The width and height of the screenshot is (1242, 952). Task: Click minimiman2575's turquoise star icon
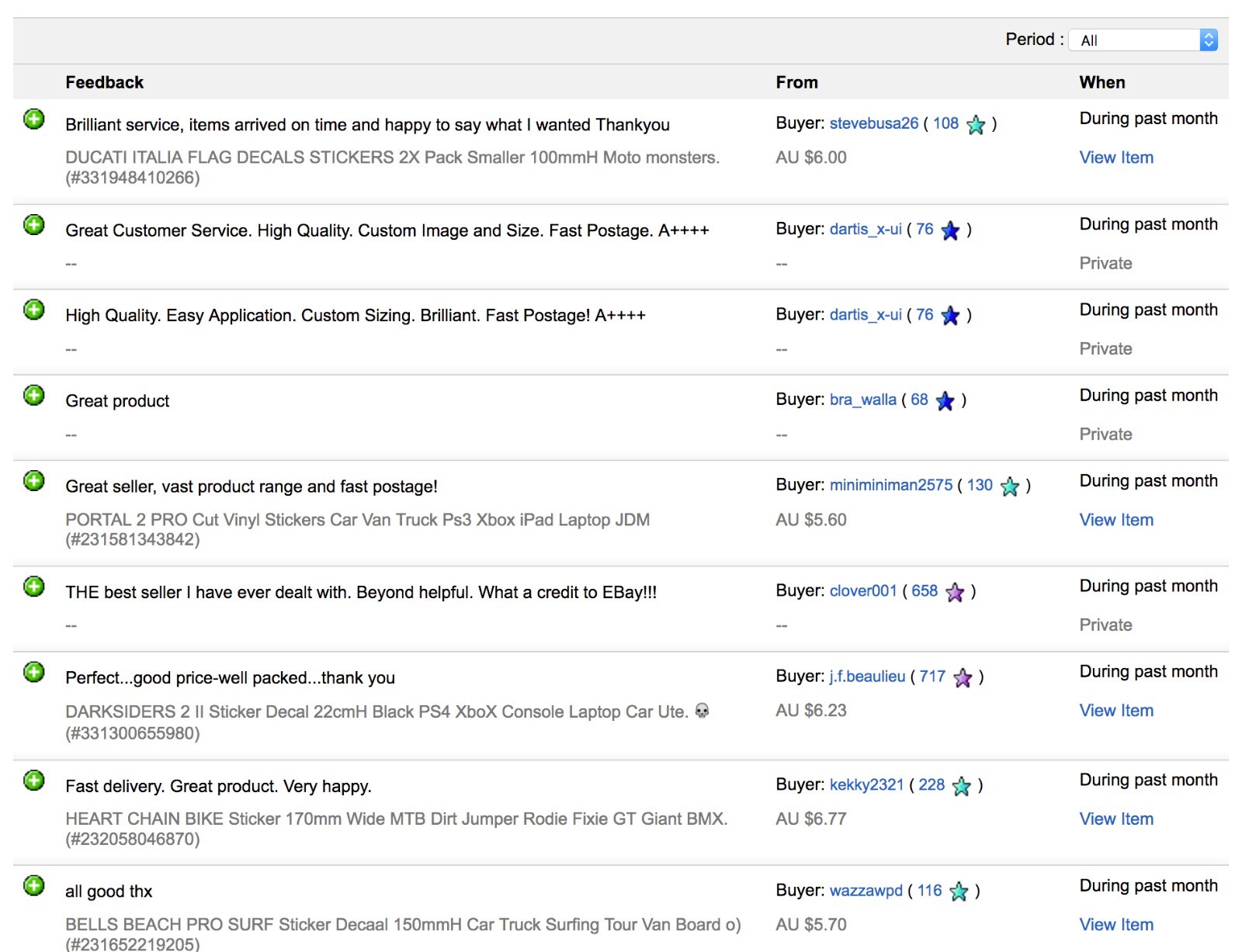pyautogui.click(x=1010, y=486)
